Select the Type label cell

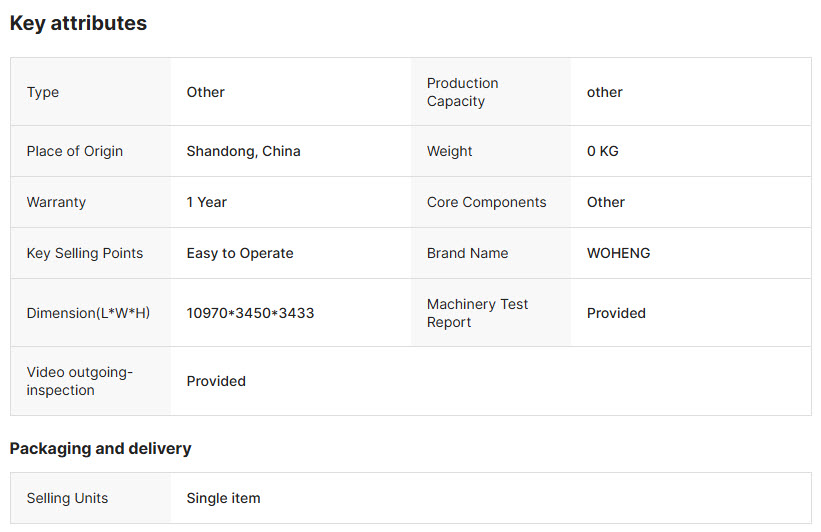tap(91, 92)
